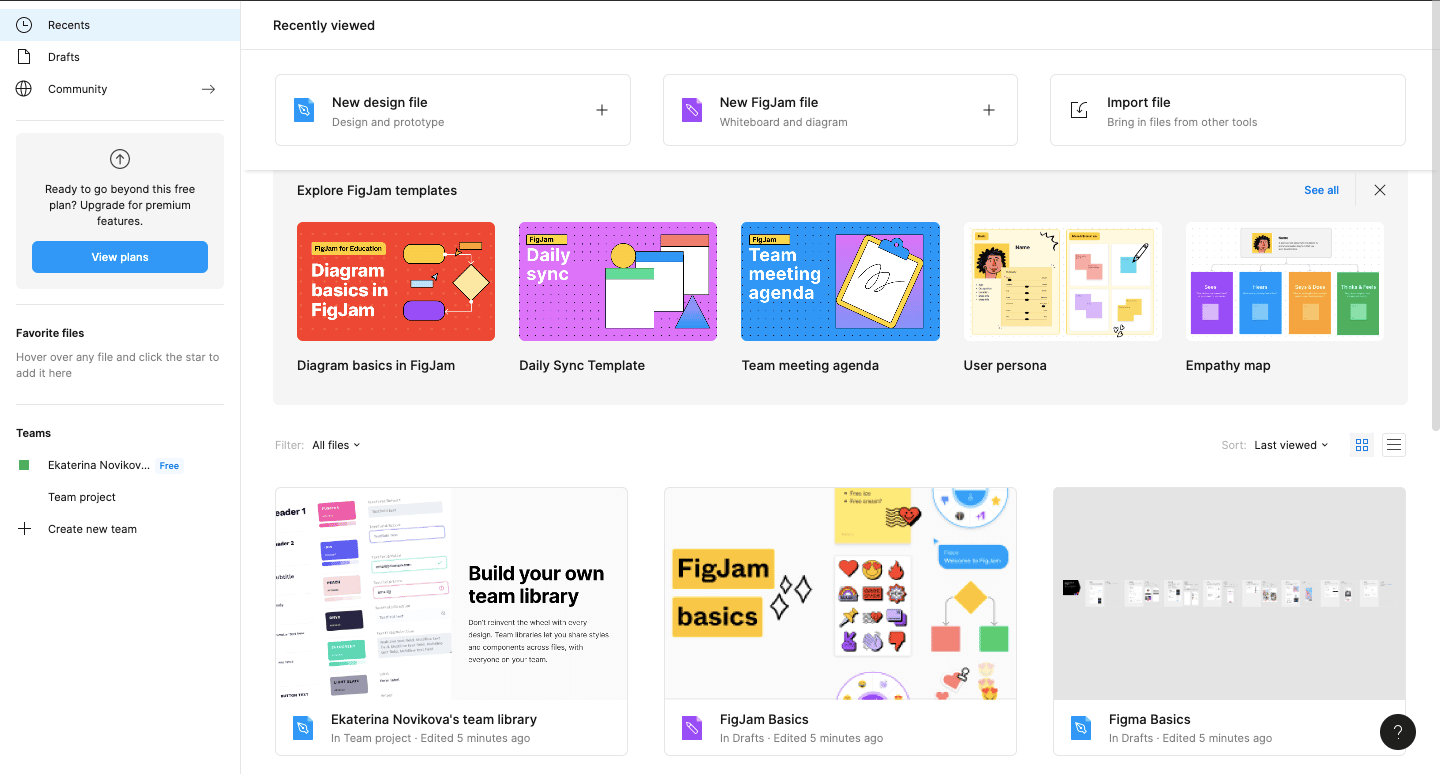Open the Figma Basics file thumbnail
The width and height of the screenshot is (1440, 774).
coord(1229,593)
